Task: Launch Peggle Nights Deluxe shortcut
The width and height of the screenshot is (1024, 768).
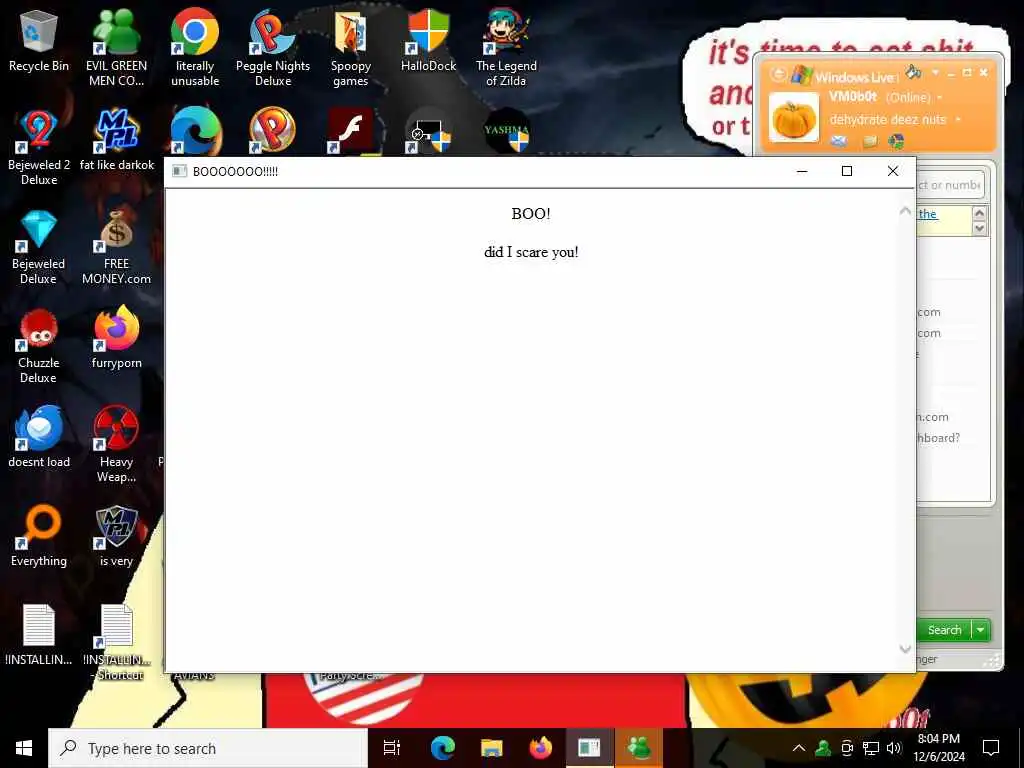Action: pos(273,48)
